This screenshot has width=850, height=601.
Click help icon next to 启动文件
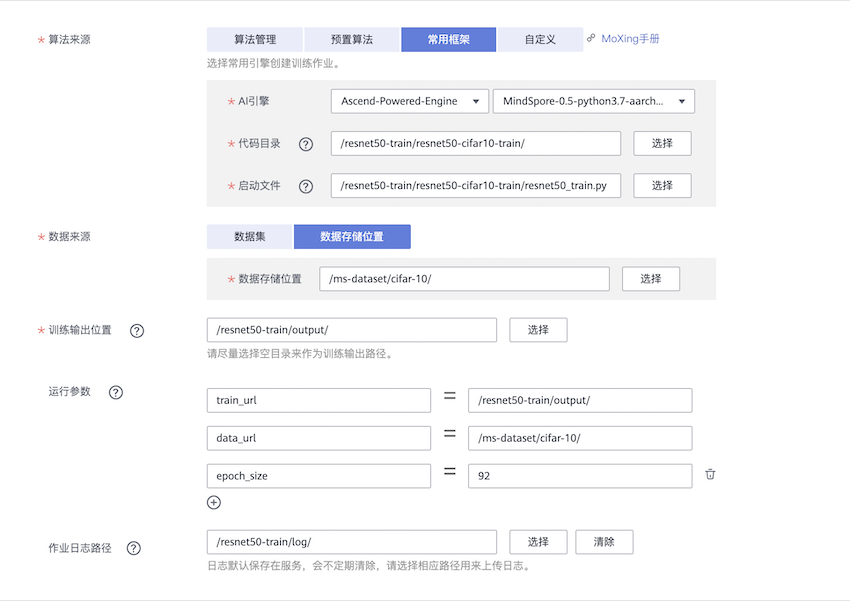(306, 186)
